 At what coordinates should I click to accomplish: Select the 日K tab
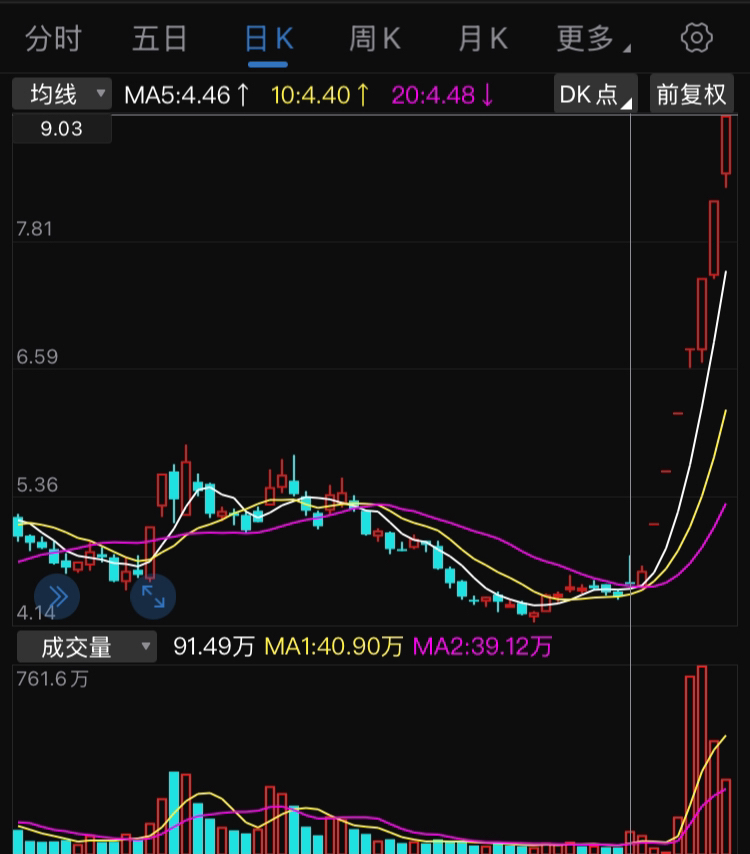(x=269, y=39)
